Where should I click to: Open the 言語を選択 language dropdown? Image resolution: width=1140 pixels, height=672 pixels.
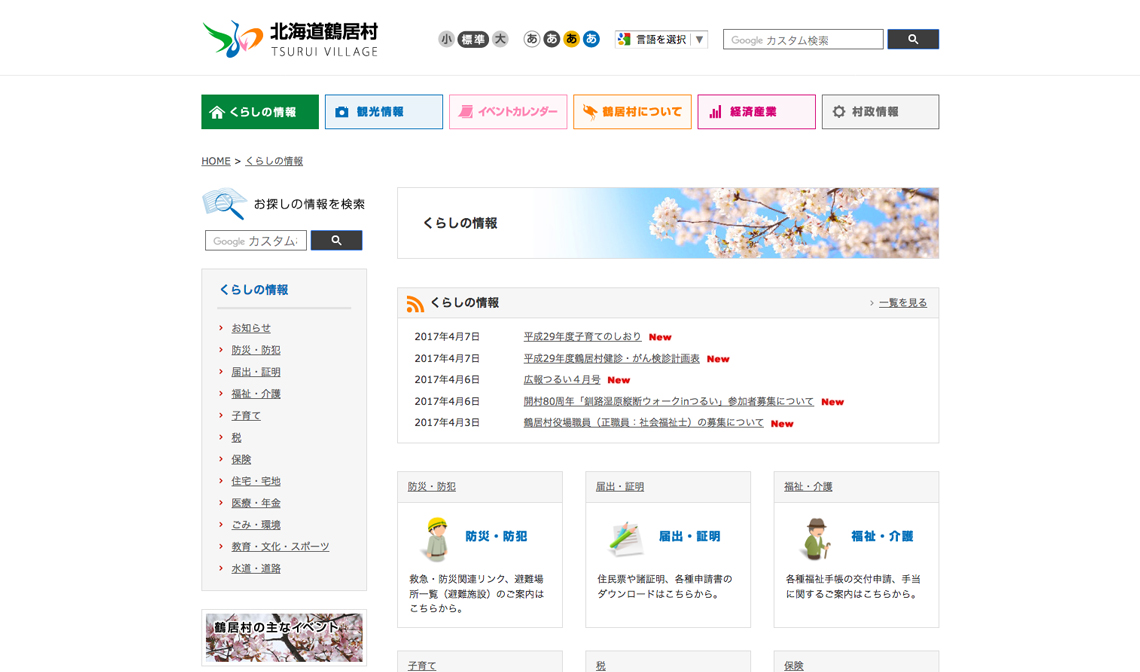click(x=661, y=39)
